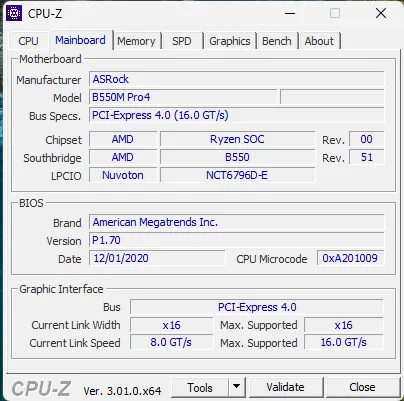The height and width of the screenshot is (401, 404).
Task: Open the About tab
Action: (x=319, y=41)
